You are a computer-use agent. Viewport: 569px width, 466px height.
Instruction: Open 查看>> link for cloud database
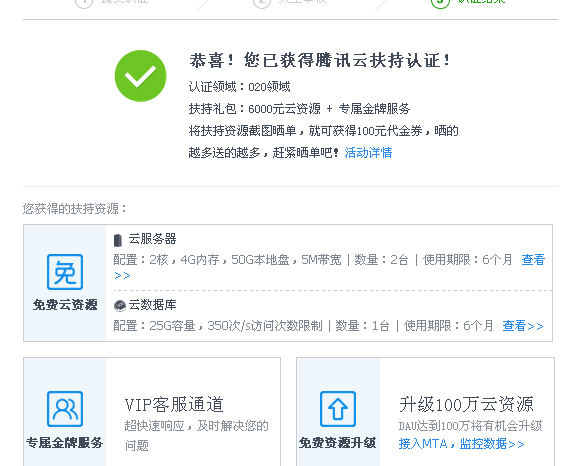coord(523,326)
